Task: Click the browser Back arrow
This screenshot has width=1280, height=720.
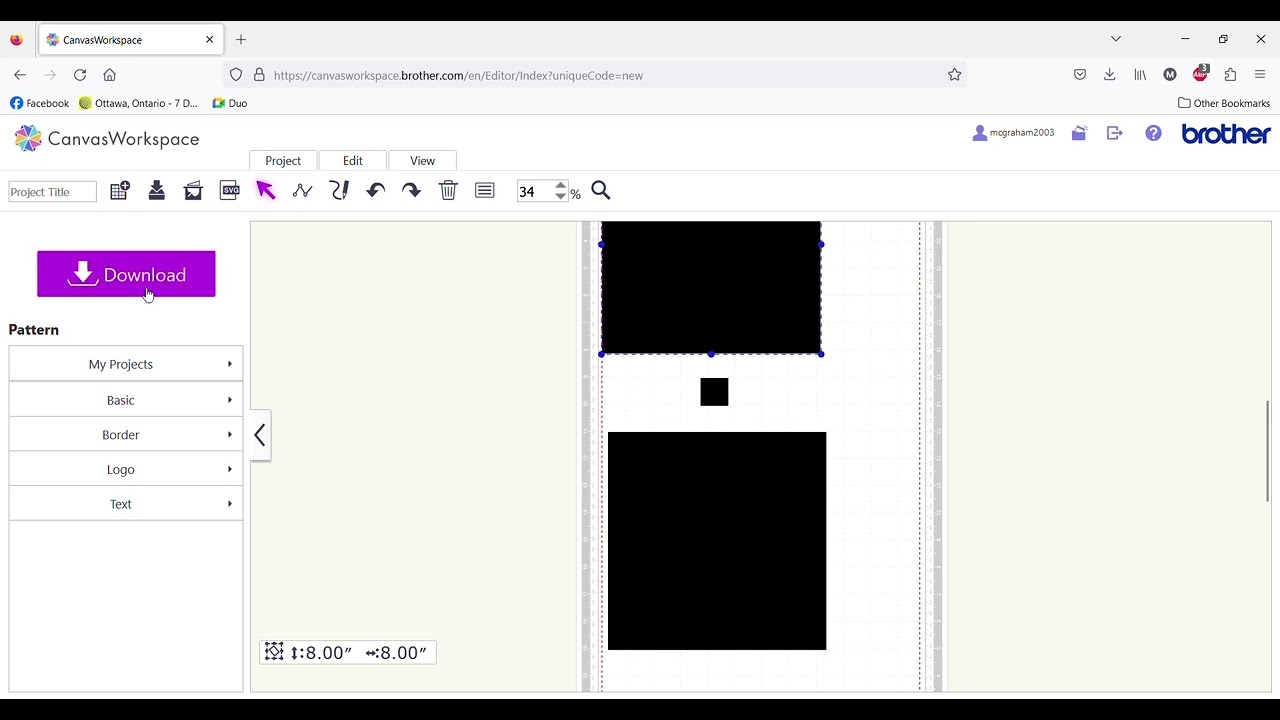Action: (20, 75)
